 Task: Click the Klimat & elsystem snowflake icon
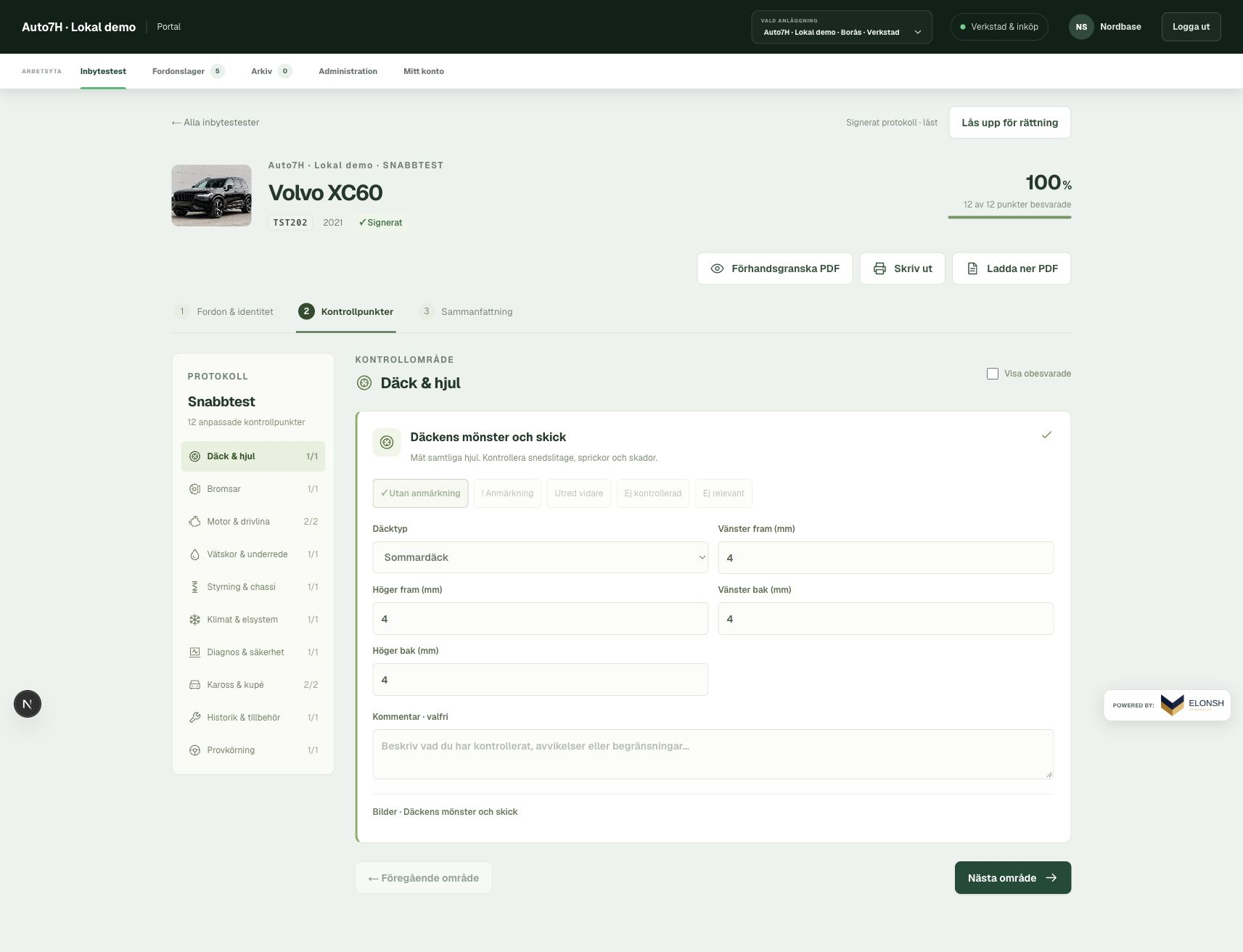pyautogui.click(x=194, y=620)
